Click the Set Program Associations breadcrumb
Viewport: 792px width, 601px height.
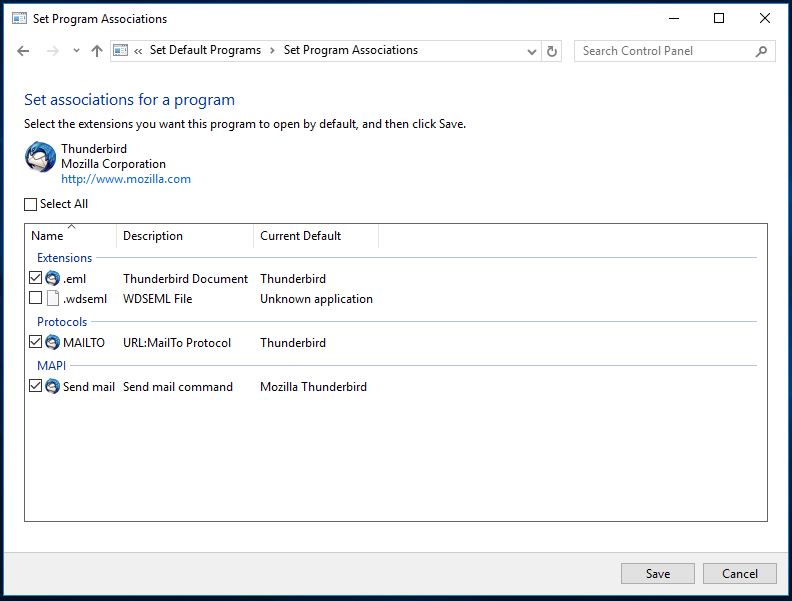pyautogui.click(x=351, y=50)
